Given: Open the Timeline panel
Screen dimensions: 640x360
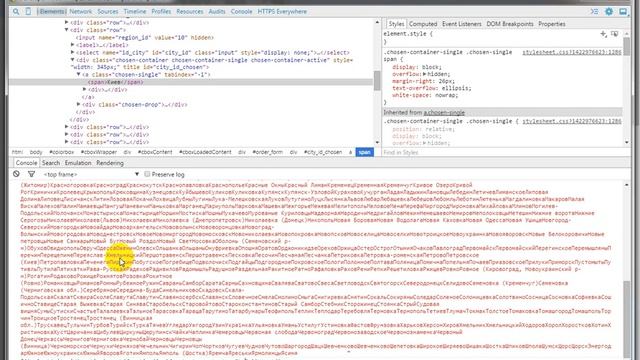Looking at the screenshot, I should pos(135,11).
